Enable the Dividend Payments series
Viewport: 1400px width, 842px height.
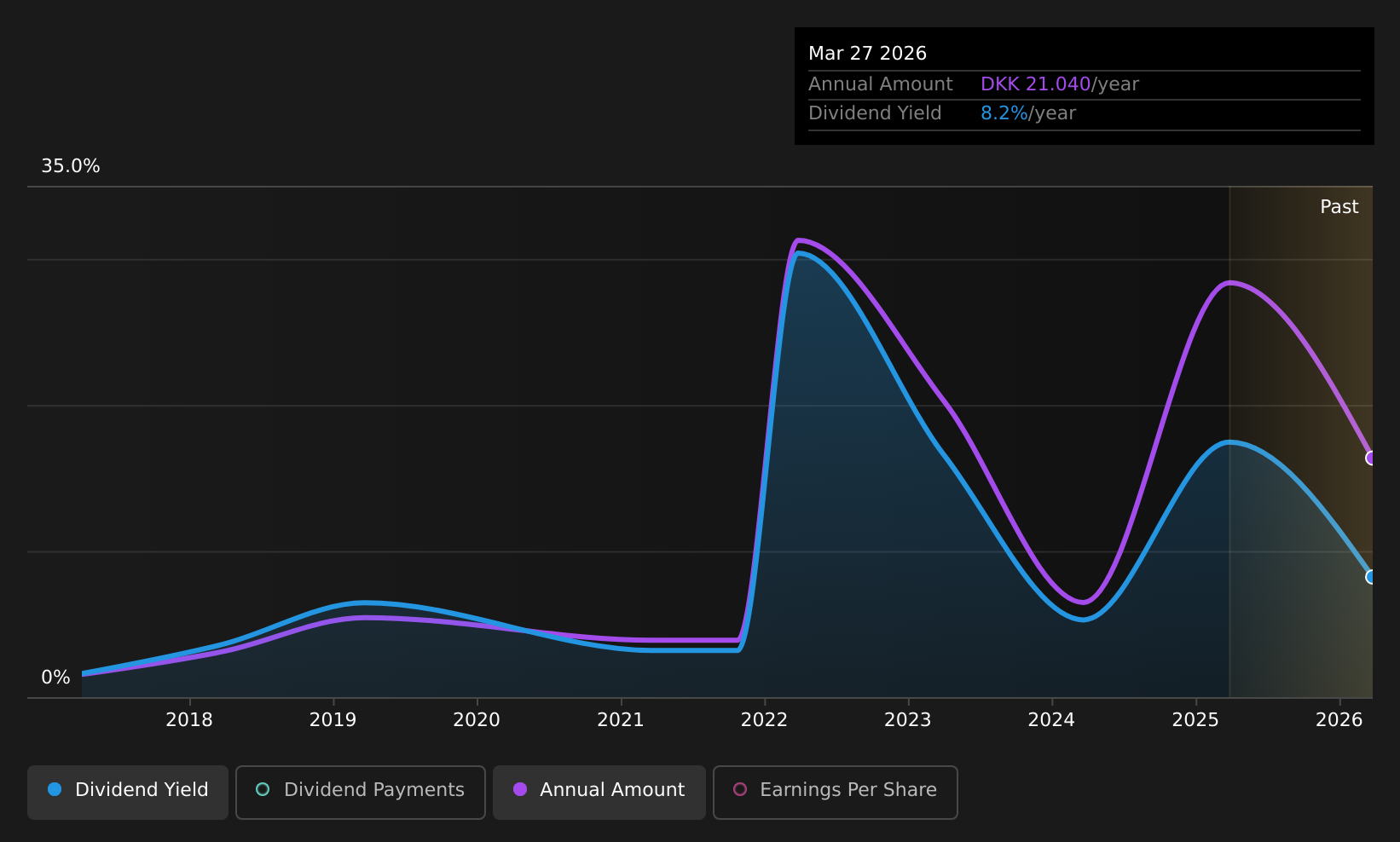[361, 792]
